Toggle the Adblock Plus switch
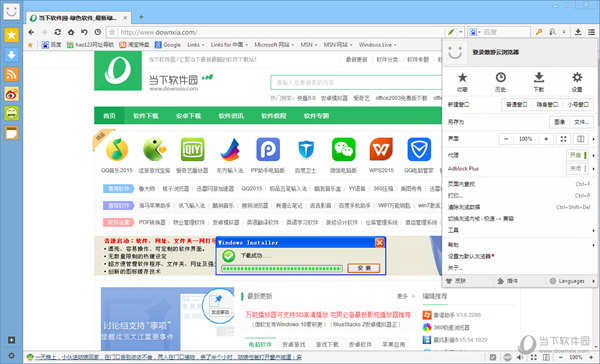 coord(578,168)
